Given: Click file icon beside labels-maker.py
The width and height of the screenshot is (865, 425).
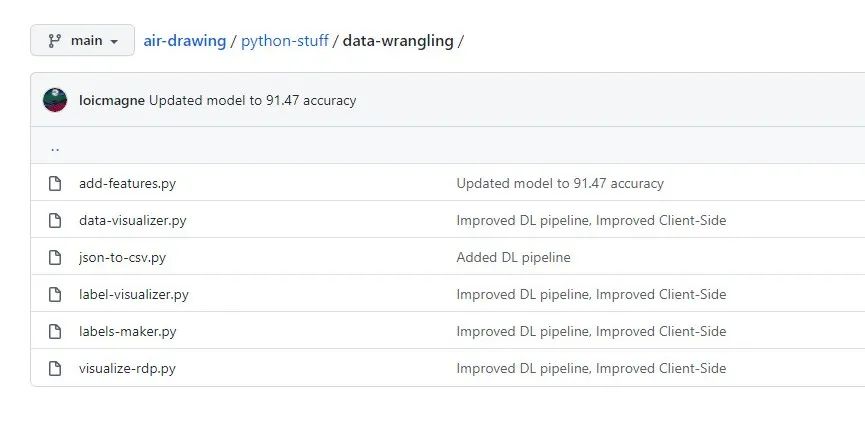Looking at the screenshot, I should pyautogui.click(x=55, y=331).
